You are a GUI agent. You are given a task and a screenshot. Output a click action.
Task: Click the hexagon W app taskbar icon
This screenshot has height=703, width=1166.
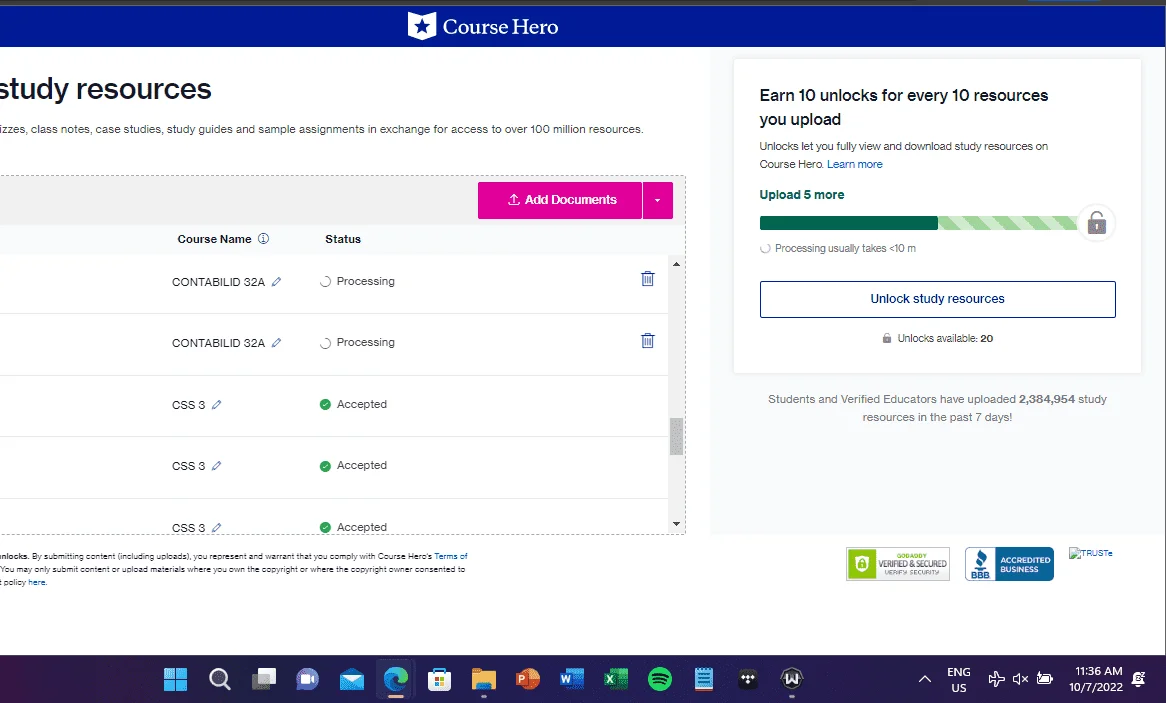pyautogui.click(x=791, y=679)
